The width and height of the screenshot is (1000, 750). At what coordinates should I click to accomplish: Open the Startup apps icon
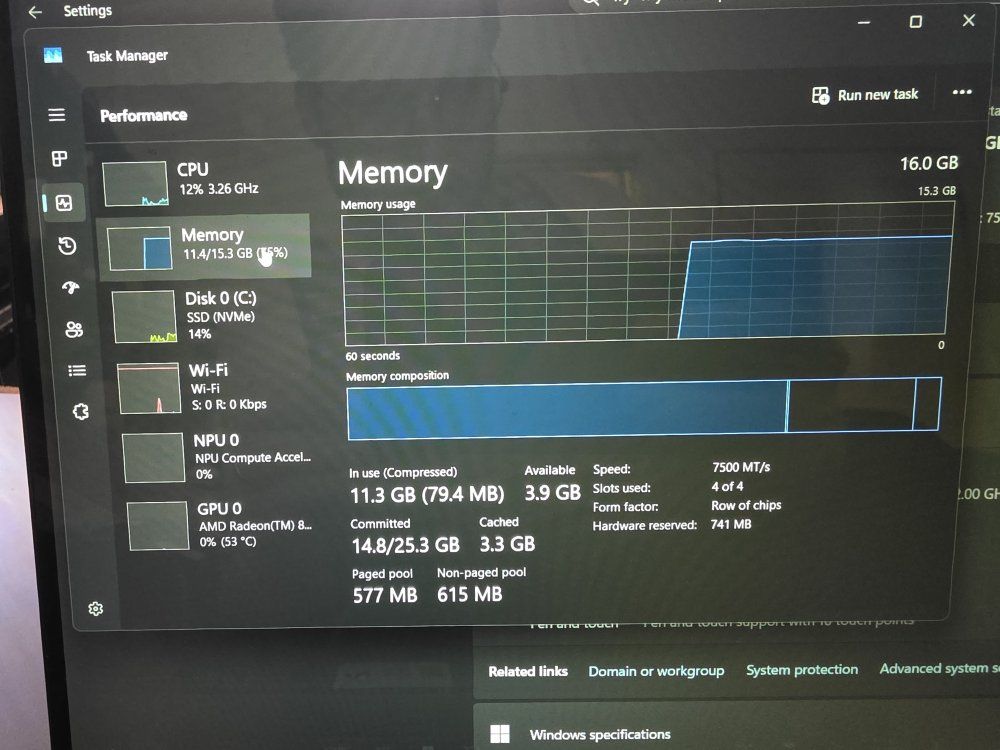pos(70,288)
